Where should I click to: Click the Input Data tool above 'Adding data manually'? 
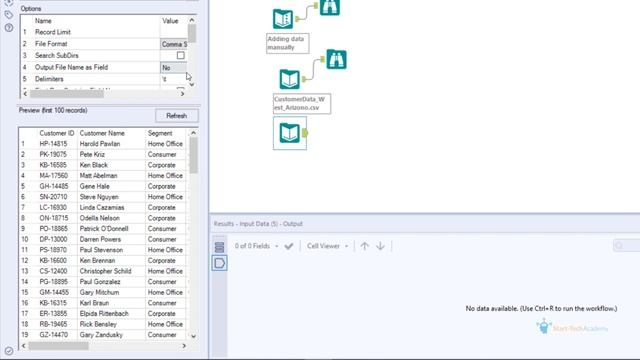(x=283, y=19)
